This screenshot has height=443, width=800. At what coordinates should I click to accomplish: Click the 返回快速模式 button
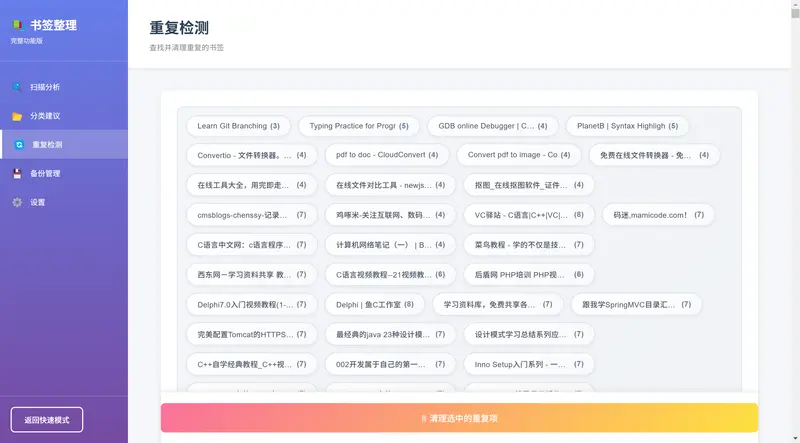click(x=46, y=420)
